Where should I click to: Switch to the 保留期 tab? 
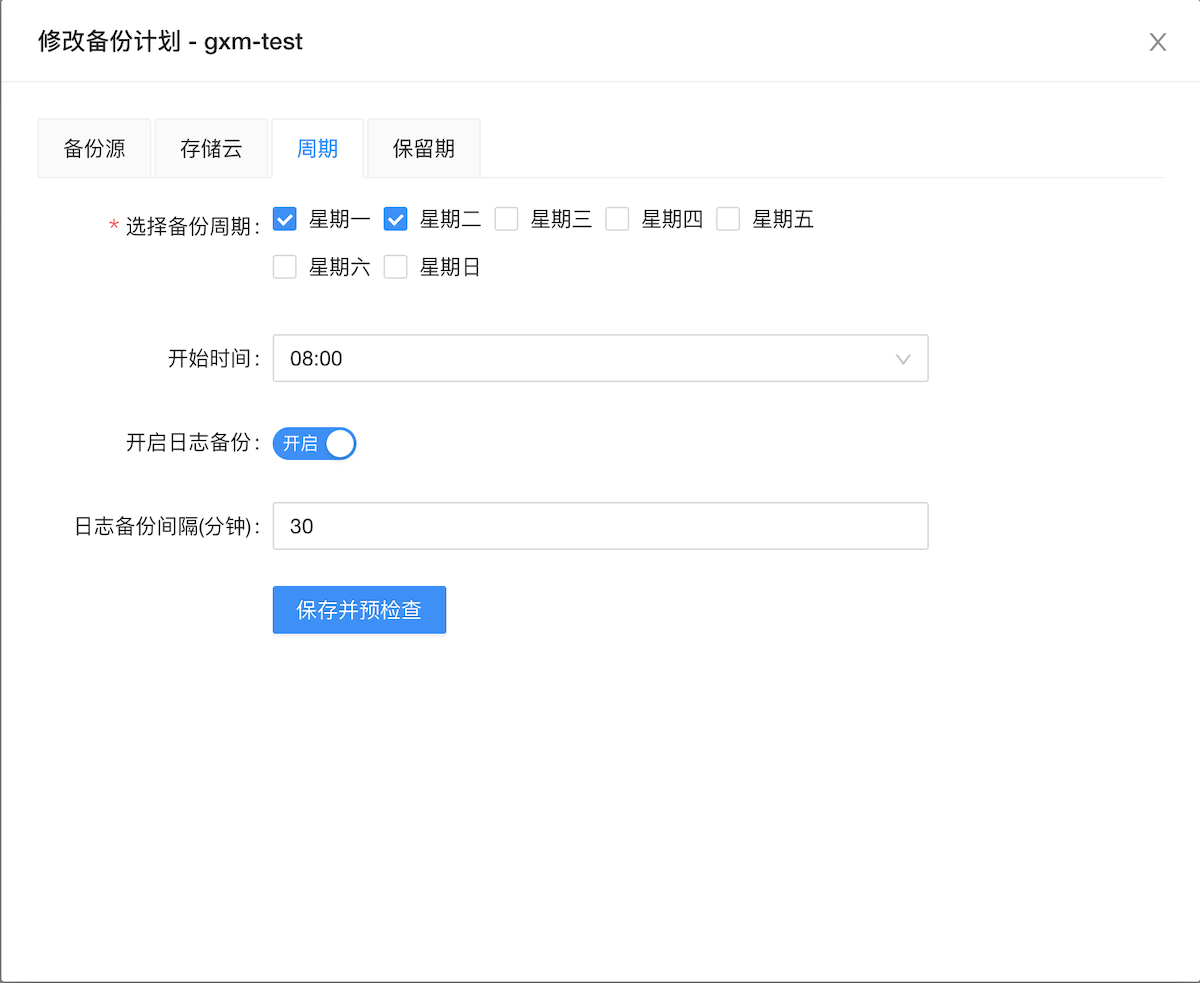423,147
